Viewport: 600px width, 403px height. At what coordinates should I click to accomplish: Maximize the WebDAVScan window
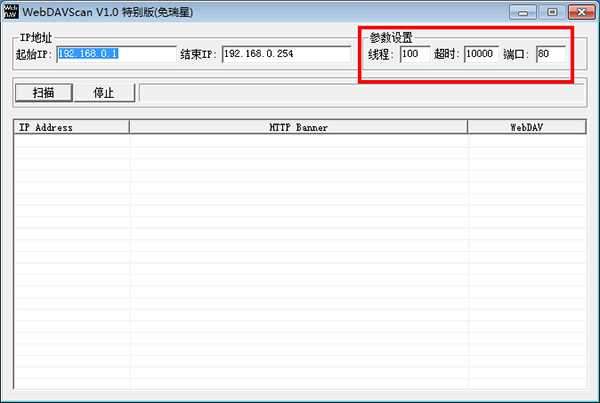coord(551,12)
